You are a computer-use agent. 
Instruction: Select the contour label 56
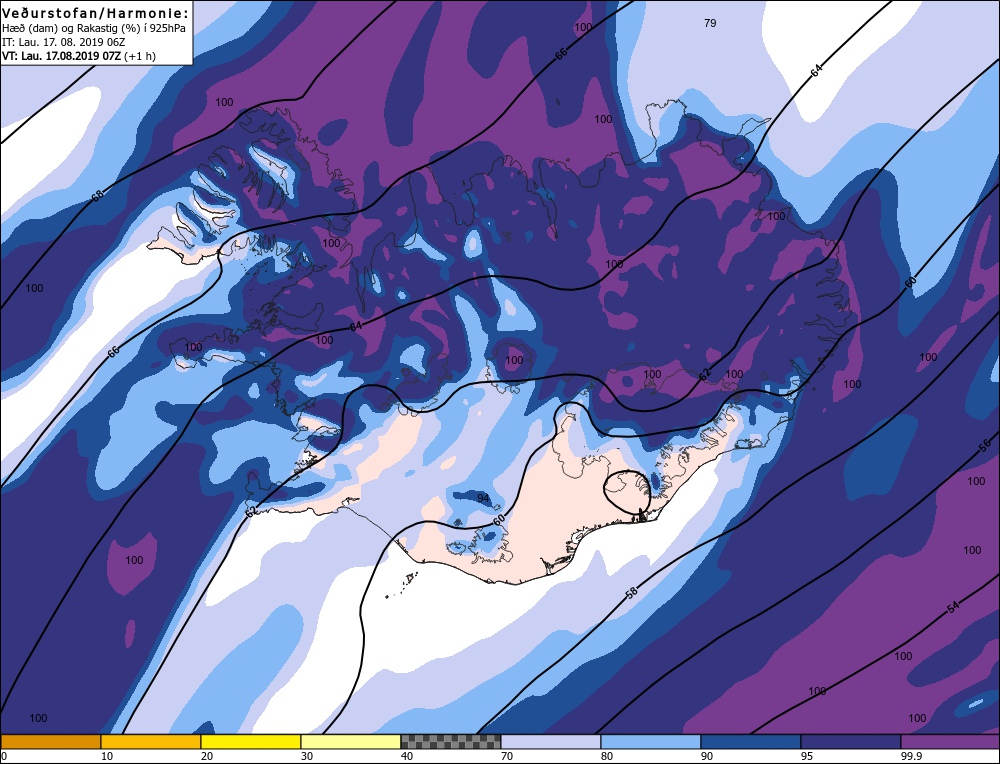coord(985,444)
